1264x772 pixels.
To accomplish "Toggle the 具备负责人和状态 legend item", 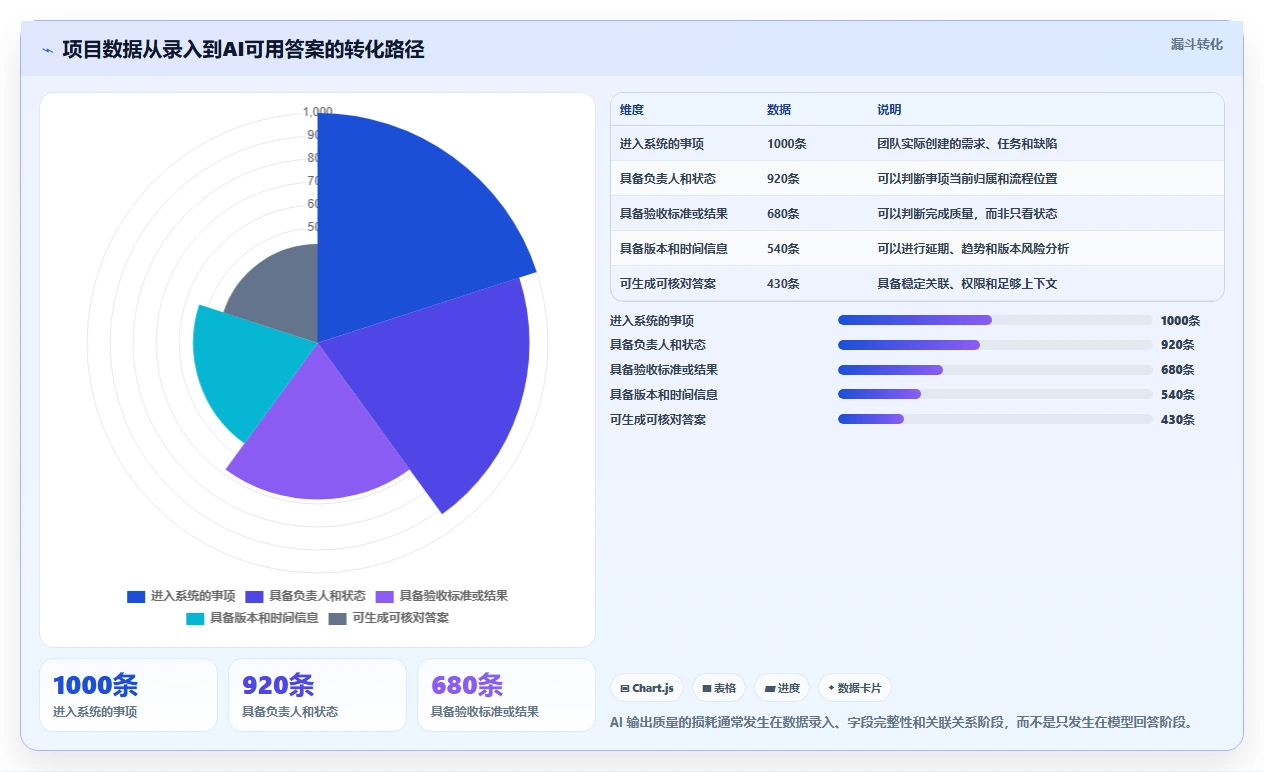I will coord(305,596).
